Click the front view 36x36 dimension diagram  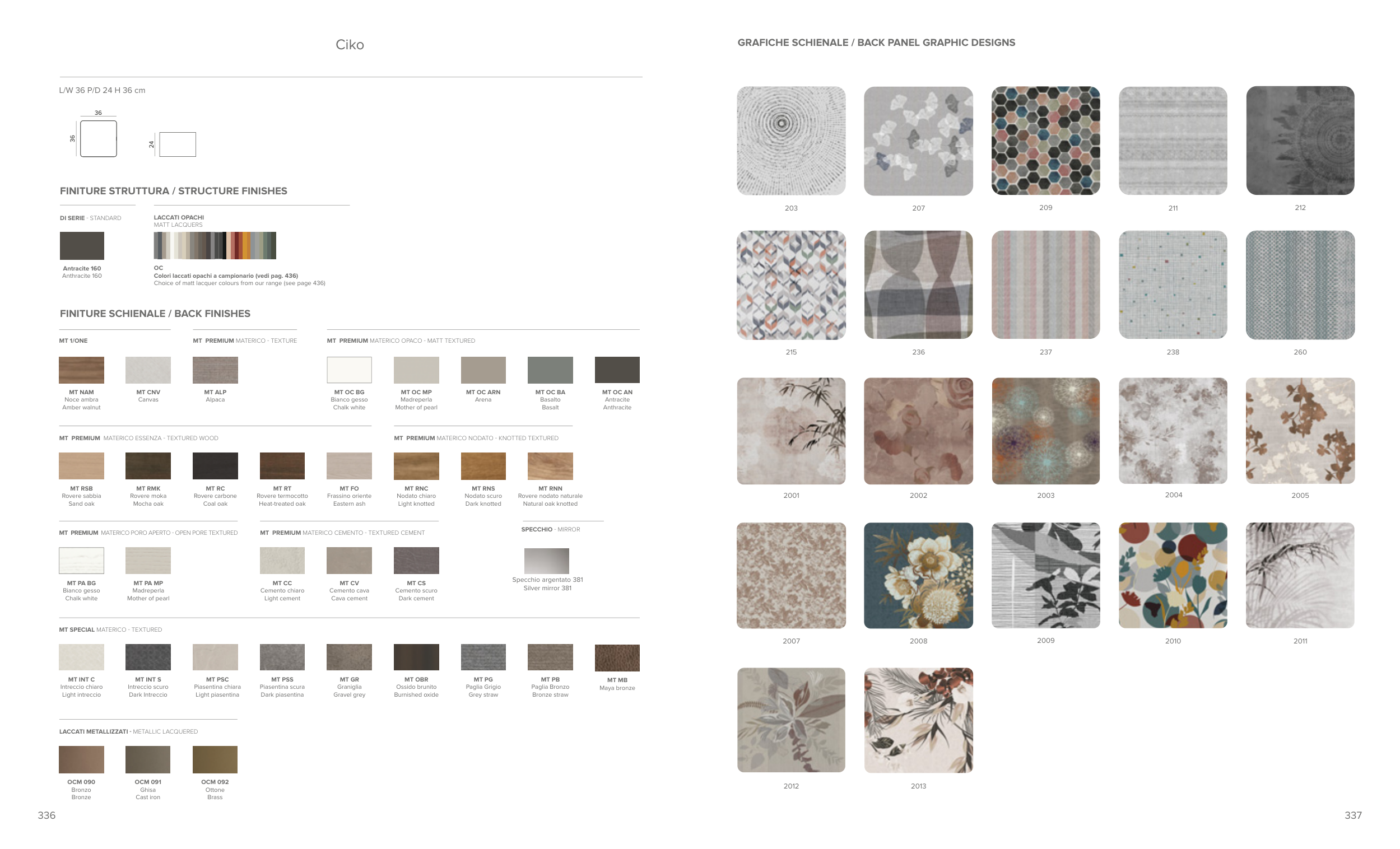[98, 138]
